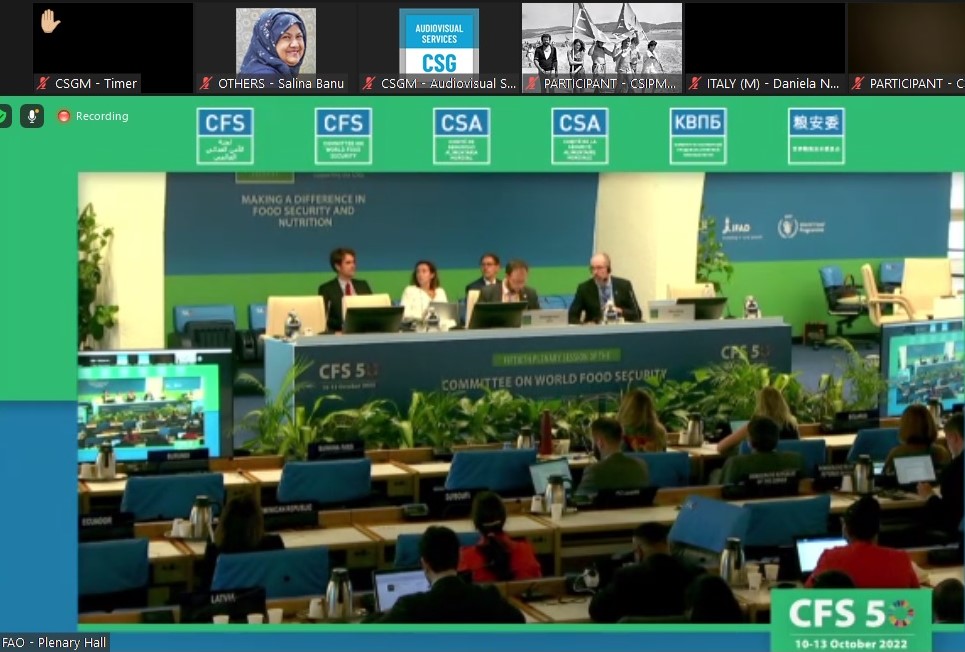The image size is (965, 652).
Task: Click the "FAO - Plenary Hall" speaker label
Action: 54,643
